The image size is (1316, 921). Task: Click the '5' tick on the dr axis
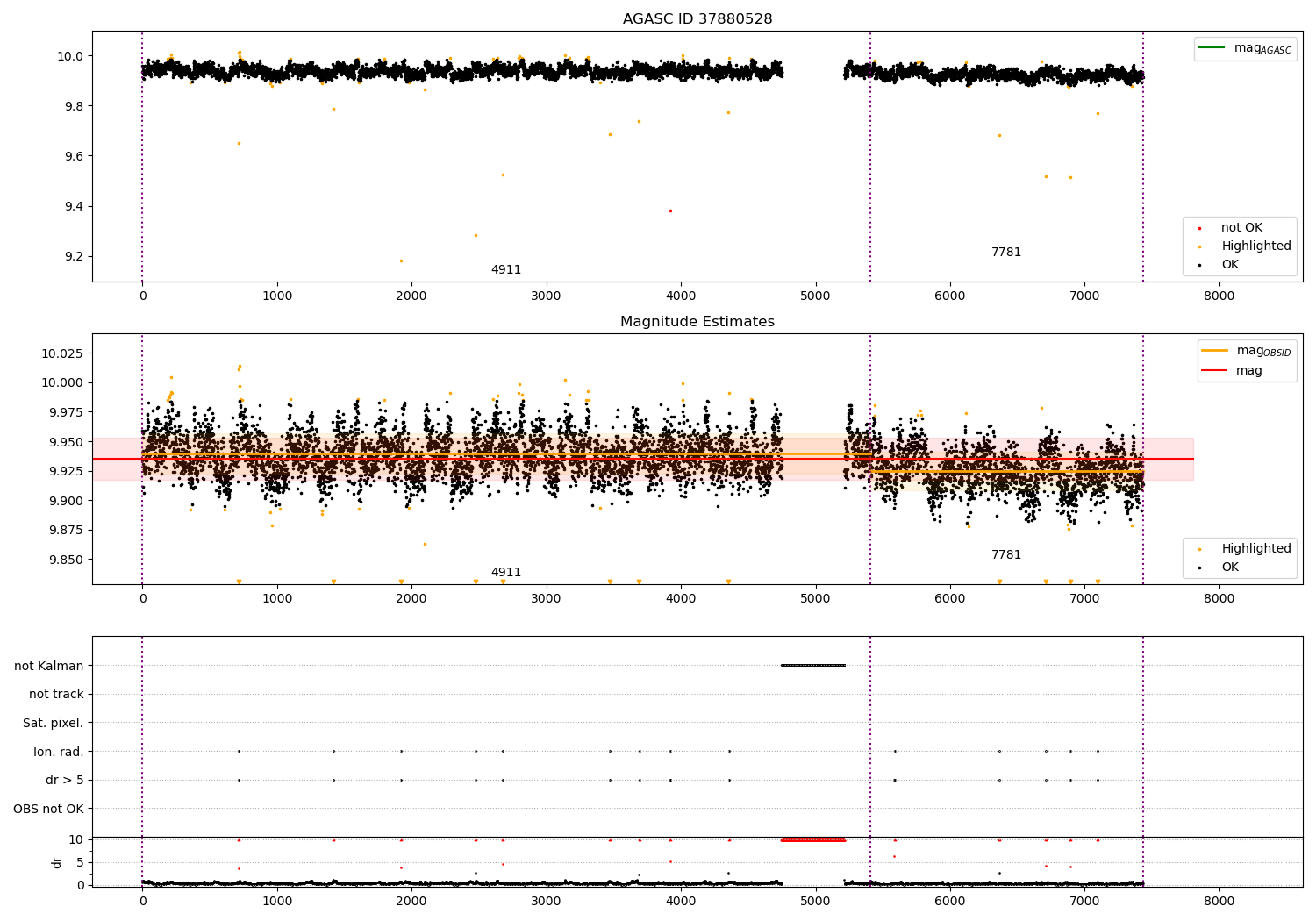tap(81, 862)
